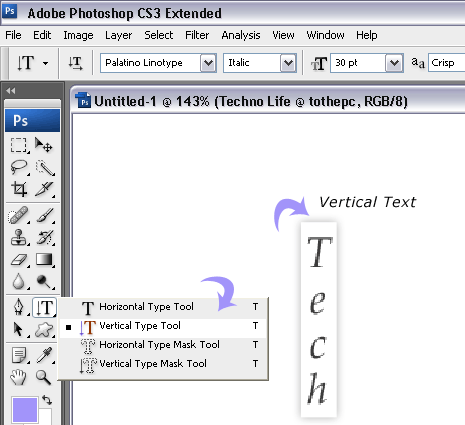Viewport: 465px width, 425px height.
Task: Select the Blur tool
Action: pos(19,282)
